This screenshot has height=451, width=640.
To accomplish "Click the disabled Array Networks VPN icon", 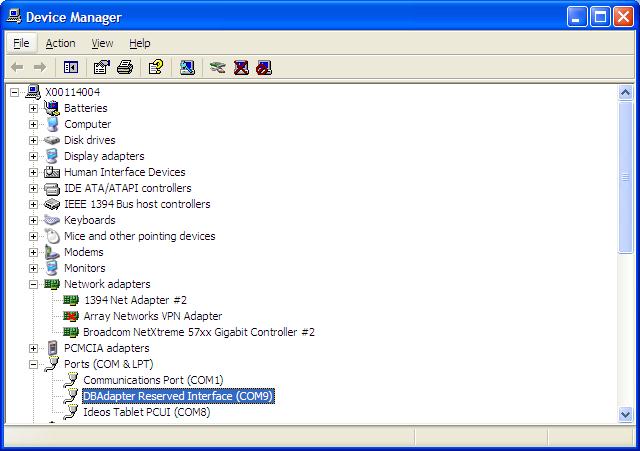I will 71,316.
